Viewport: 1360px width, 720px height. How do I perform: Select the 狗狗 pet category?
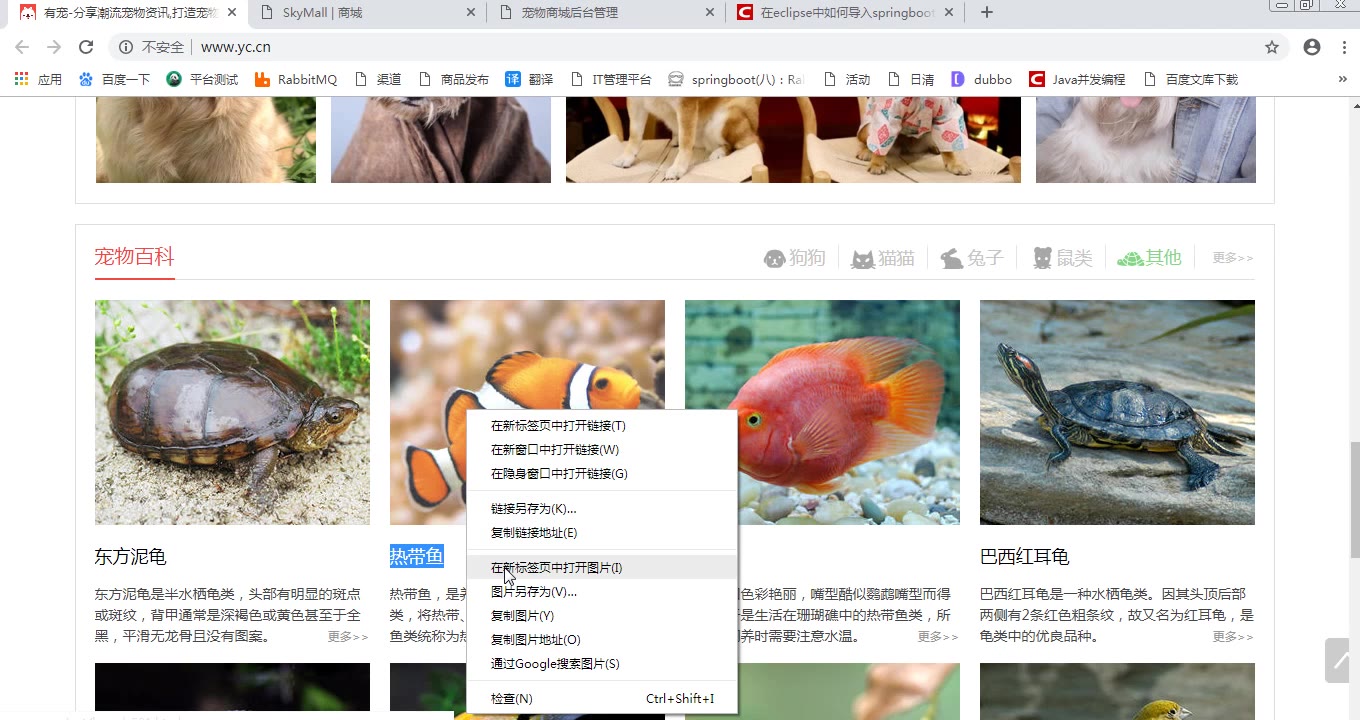coord(795,258)
